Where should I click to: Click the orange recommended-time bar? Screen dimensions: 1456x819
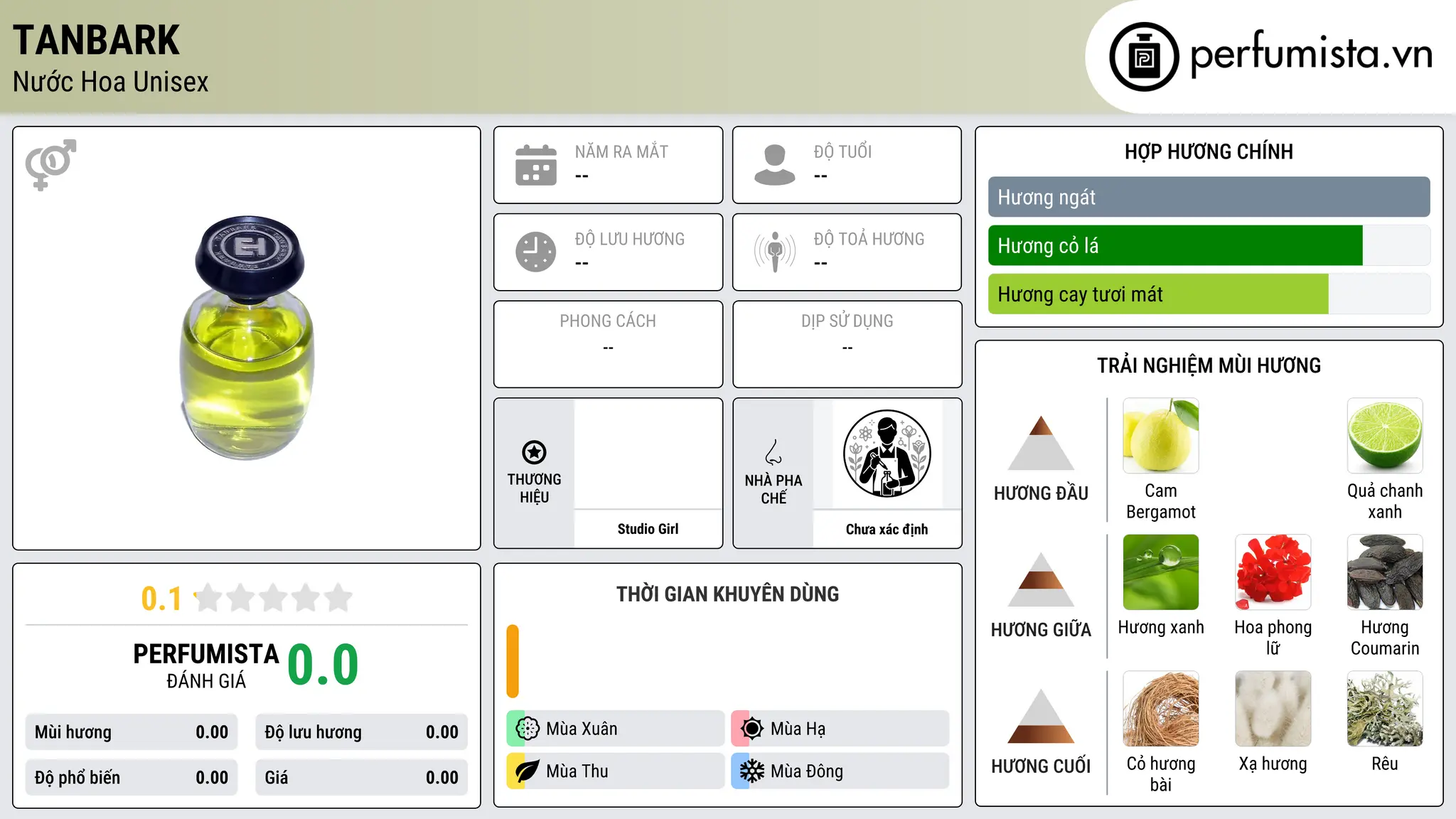[513, 661]
